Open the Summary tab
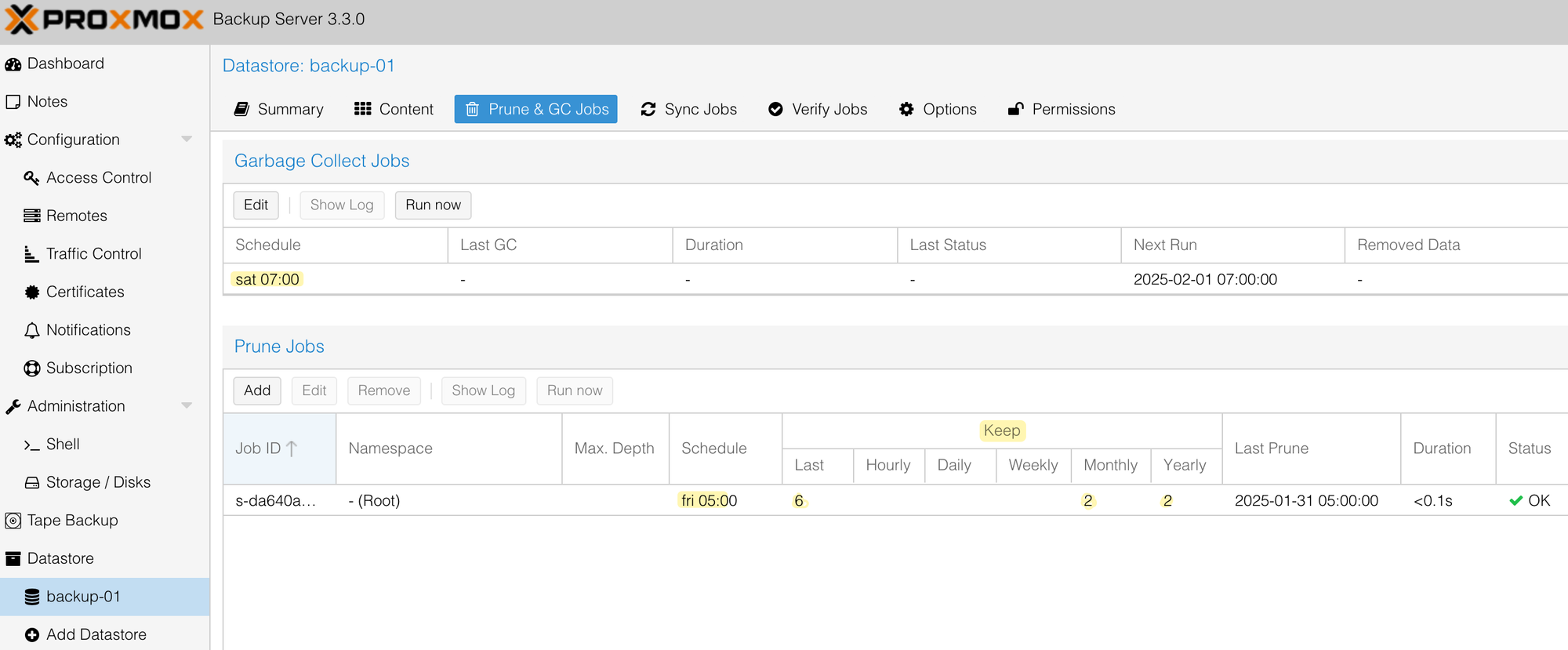This screenshot has height=650, width=1568. (278, 109)
